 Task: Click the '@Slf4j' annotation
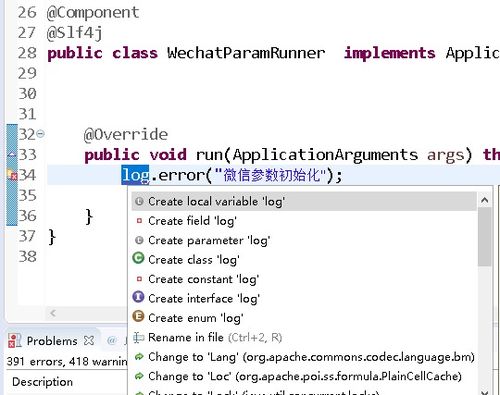point(75,33)
